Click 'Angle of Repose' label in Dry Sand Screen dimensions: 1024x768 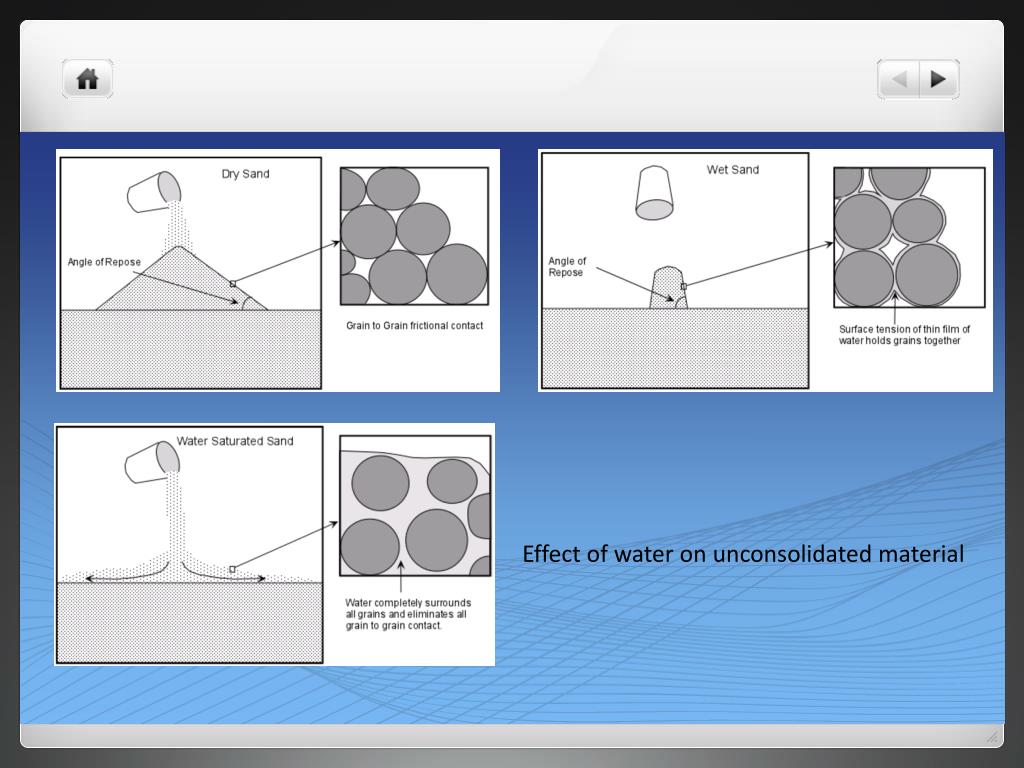pos(104,262)
